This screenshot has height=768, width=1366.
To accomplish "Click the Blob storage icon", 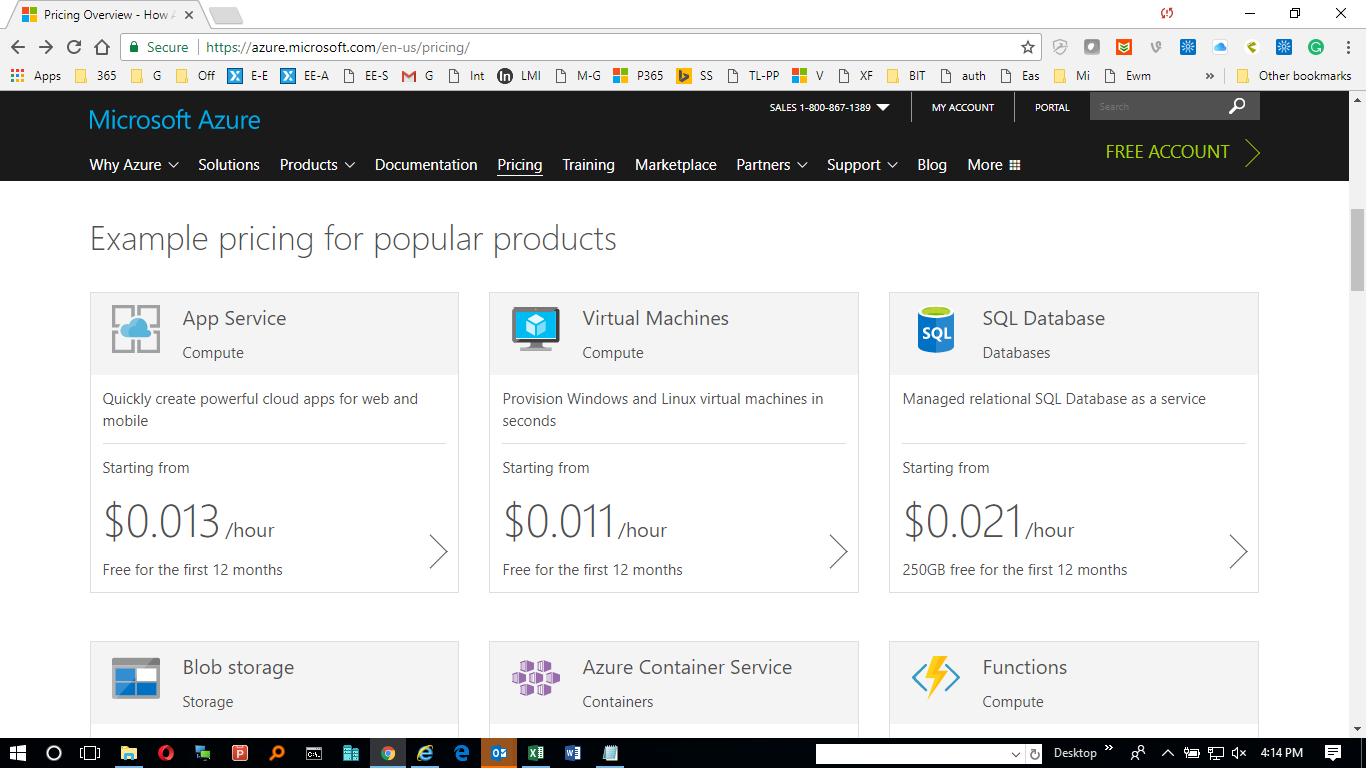I will tap(136, 678).
